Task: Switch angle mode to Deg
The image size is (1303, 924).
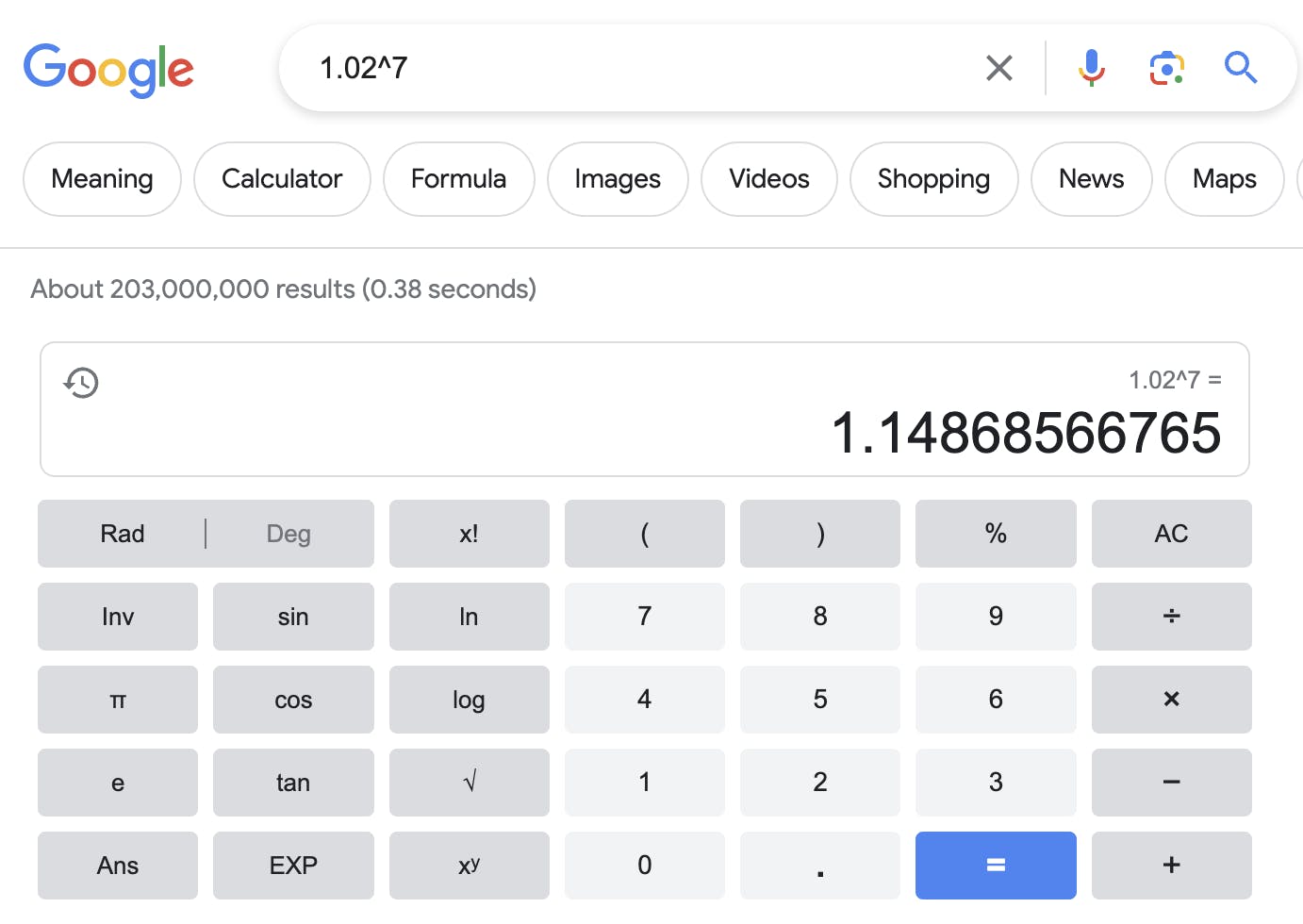Action: (289, 534)
